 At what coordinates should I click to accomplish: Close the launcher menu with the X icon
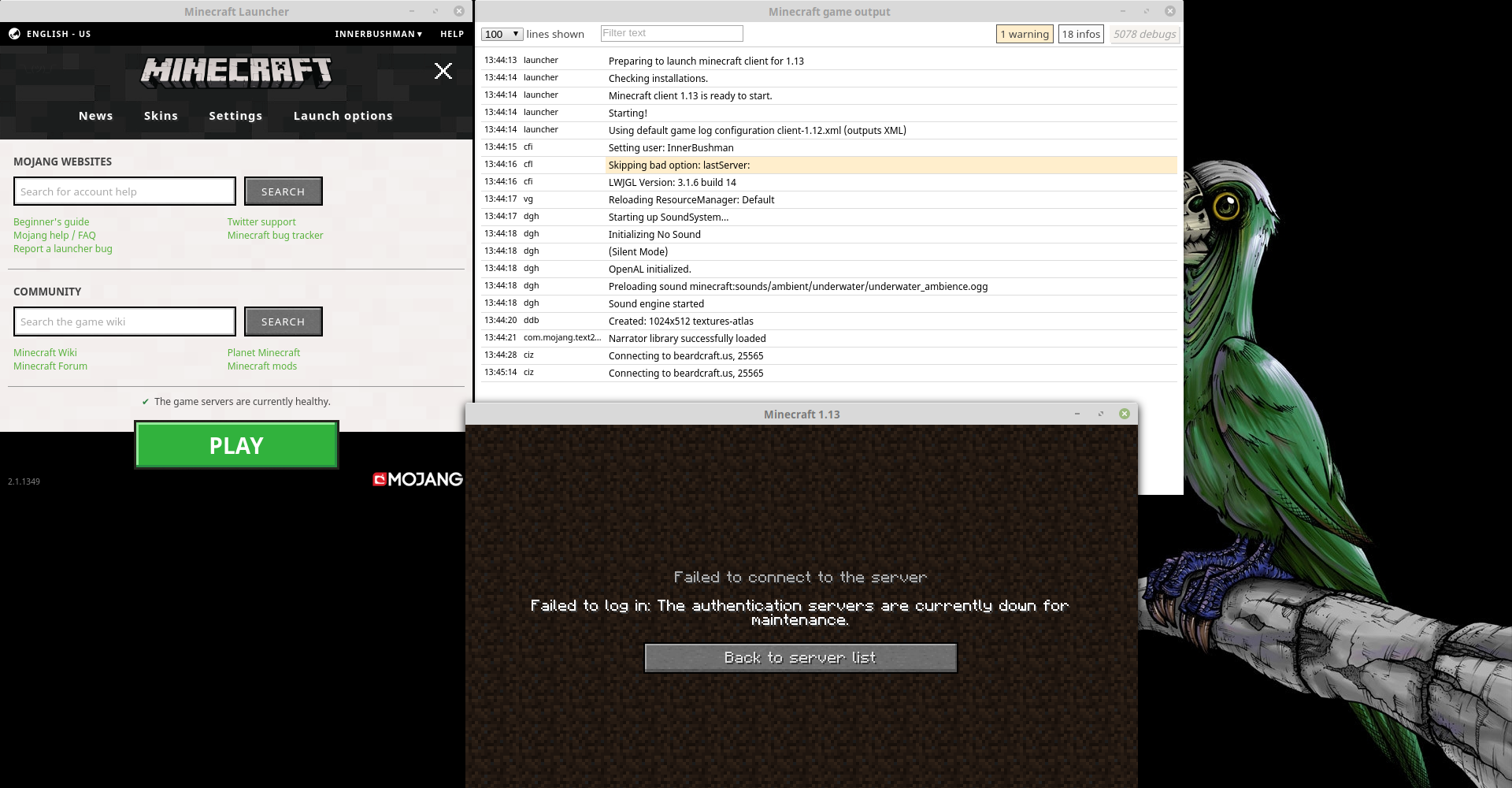tap(443, 71)
